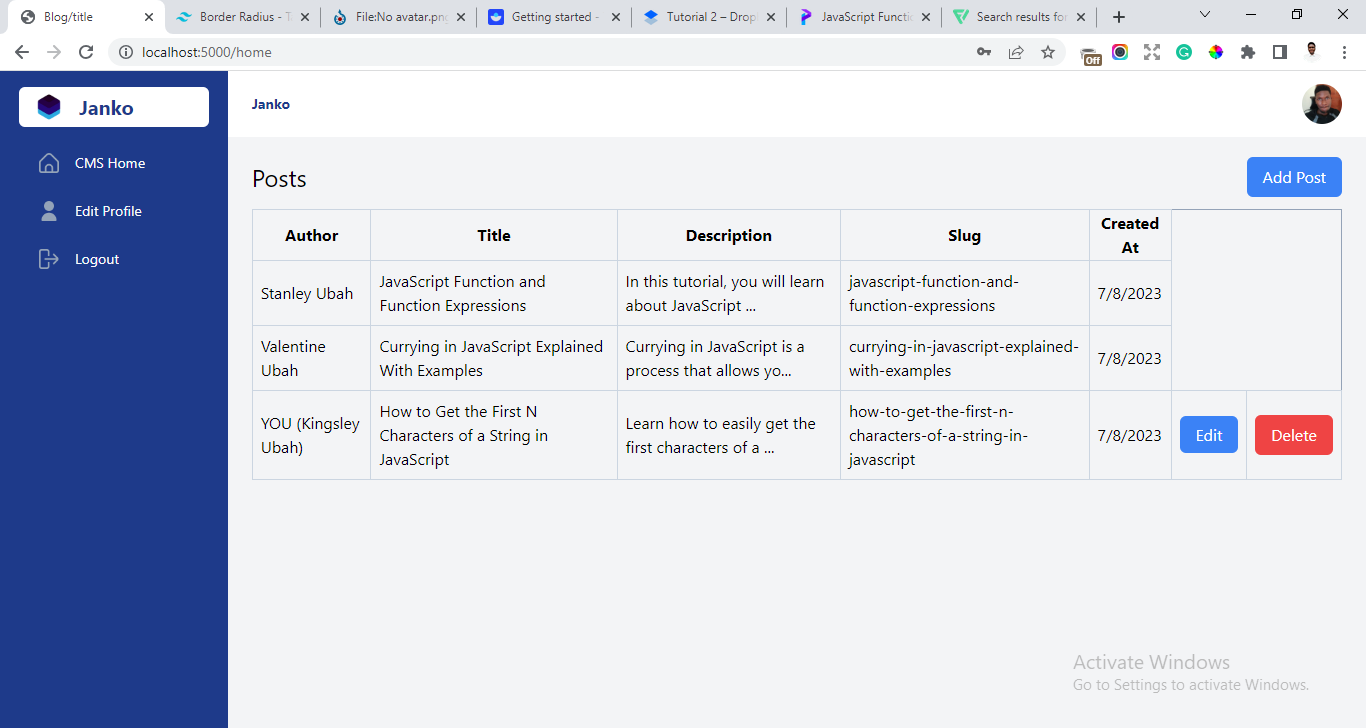Screen dimensions: 1366x728
Task: Reload the page
Action: click(x=87, y=51)
